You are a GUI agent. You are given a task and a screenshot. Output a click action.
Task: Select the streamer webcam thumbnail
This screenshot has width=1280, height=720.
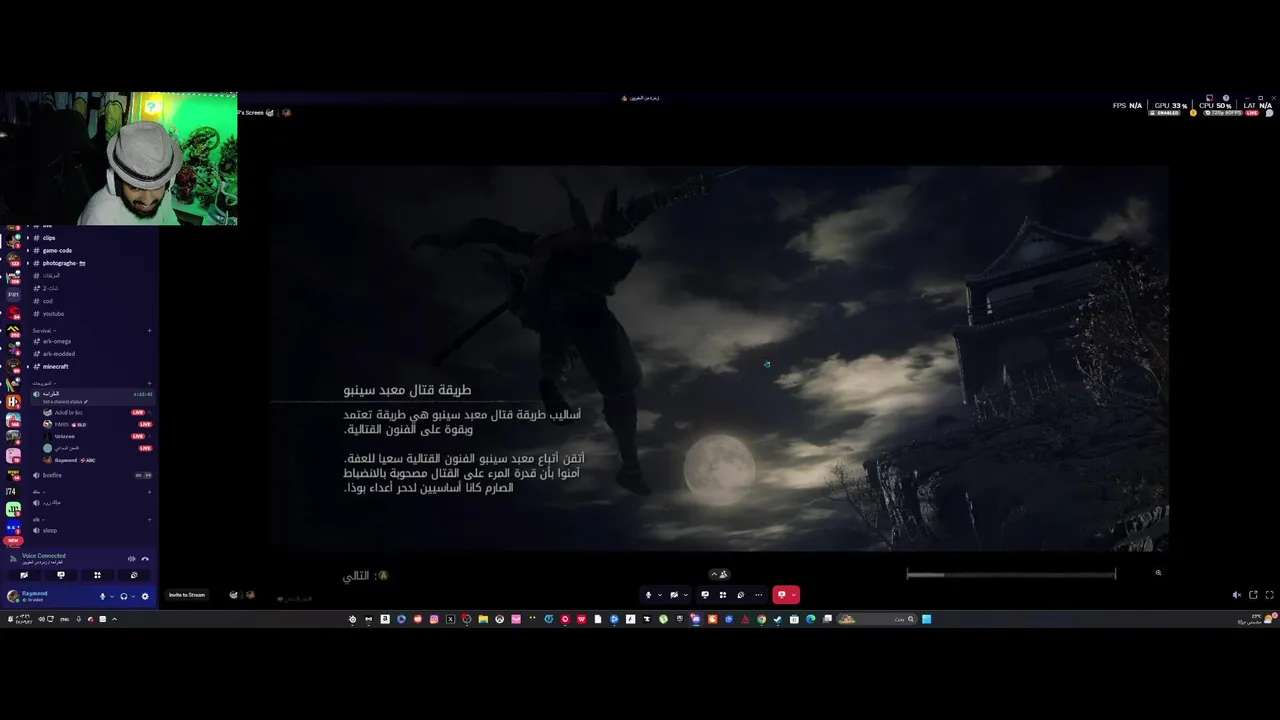coord(119,159)
